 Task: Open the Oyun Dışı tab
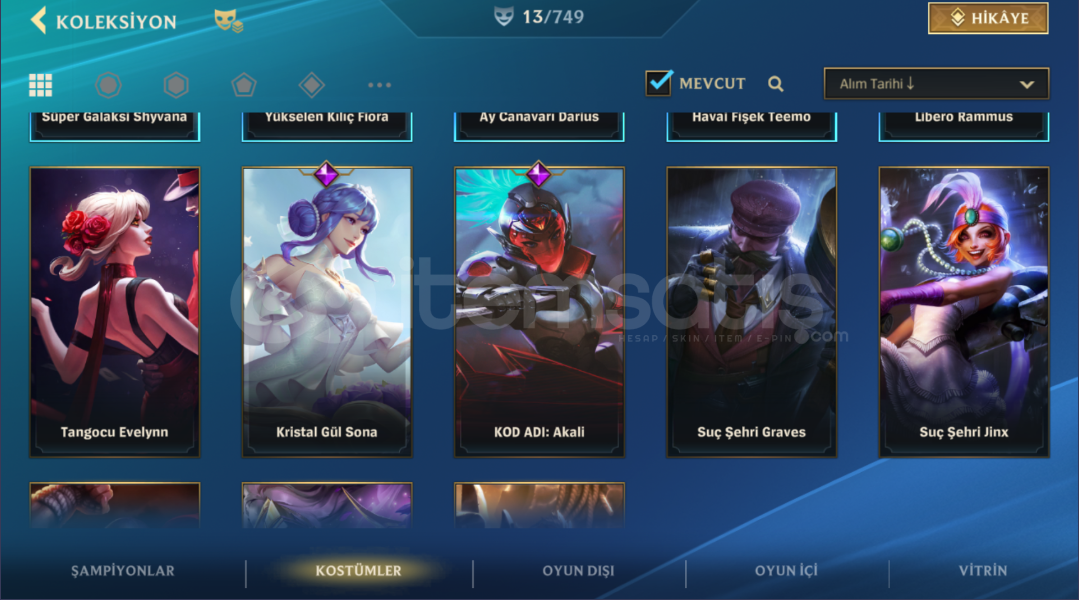pos(578,570)
